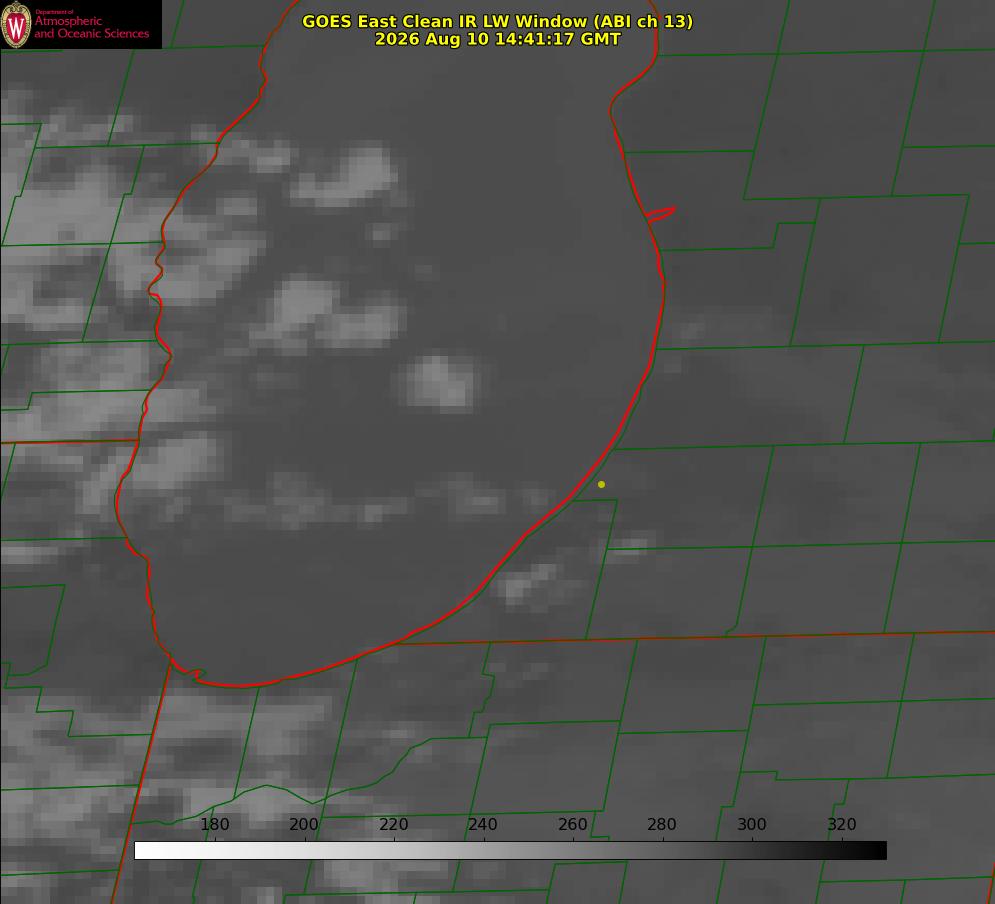
Task: Select the isolated round cloud over the lake
Action: click(439, 381)
